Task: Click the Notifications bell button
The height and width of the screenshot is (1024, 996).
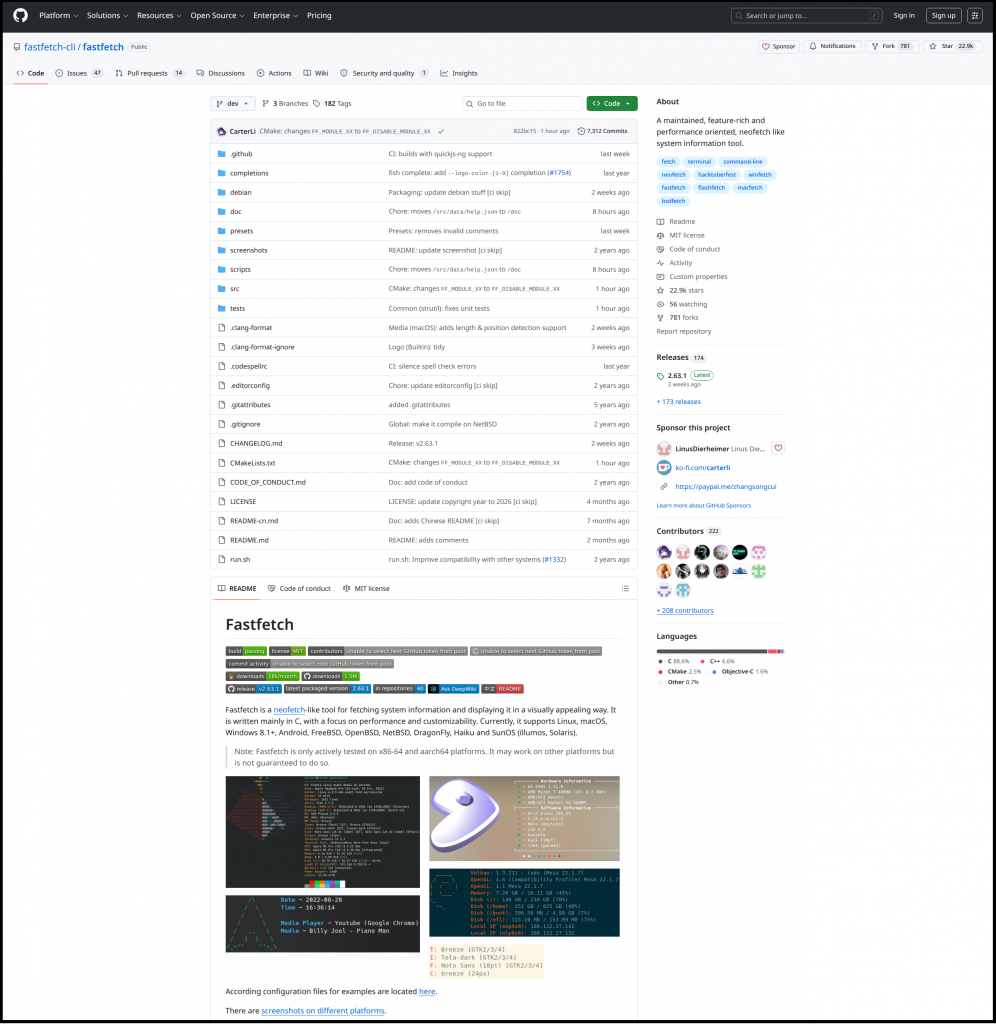Action: point(832,46)
